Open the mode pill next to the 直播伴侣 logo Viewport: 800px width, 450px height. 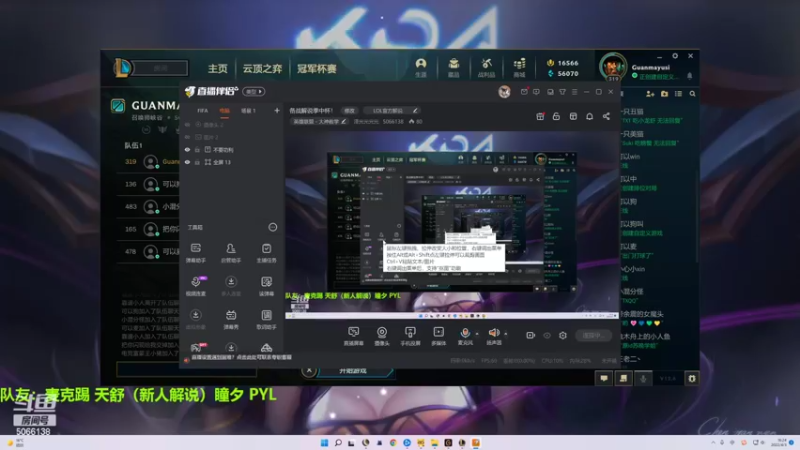[254, 92]
